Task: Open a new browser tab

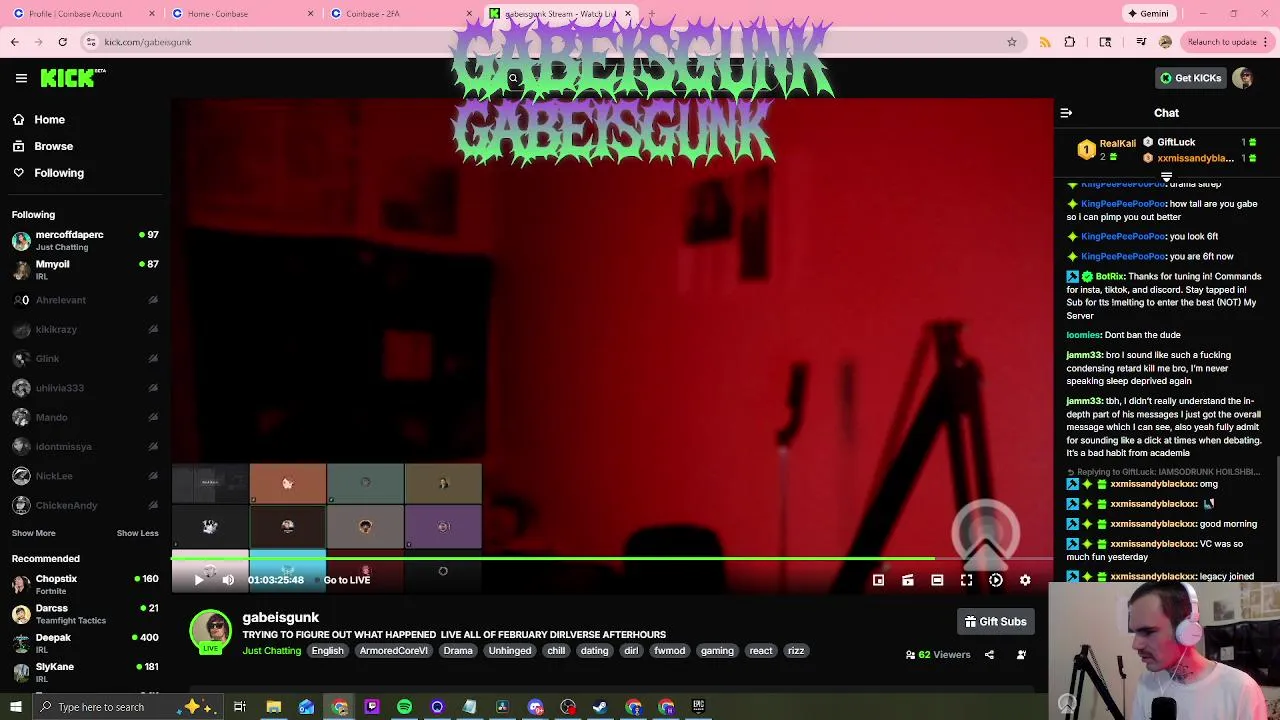Action: pyautogui.click(x=651, y=14)
